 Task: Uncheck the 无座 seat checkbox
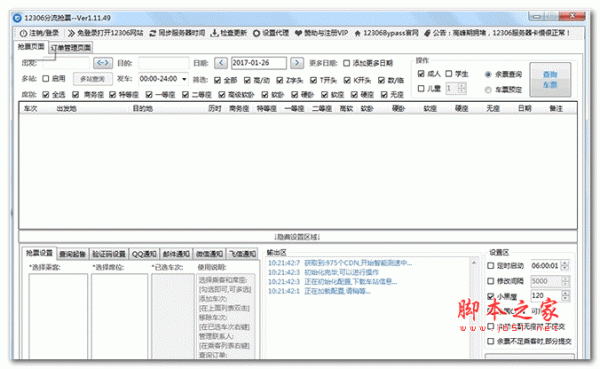pyautogui.click(x=384, y=95)
